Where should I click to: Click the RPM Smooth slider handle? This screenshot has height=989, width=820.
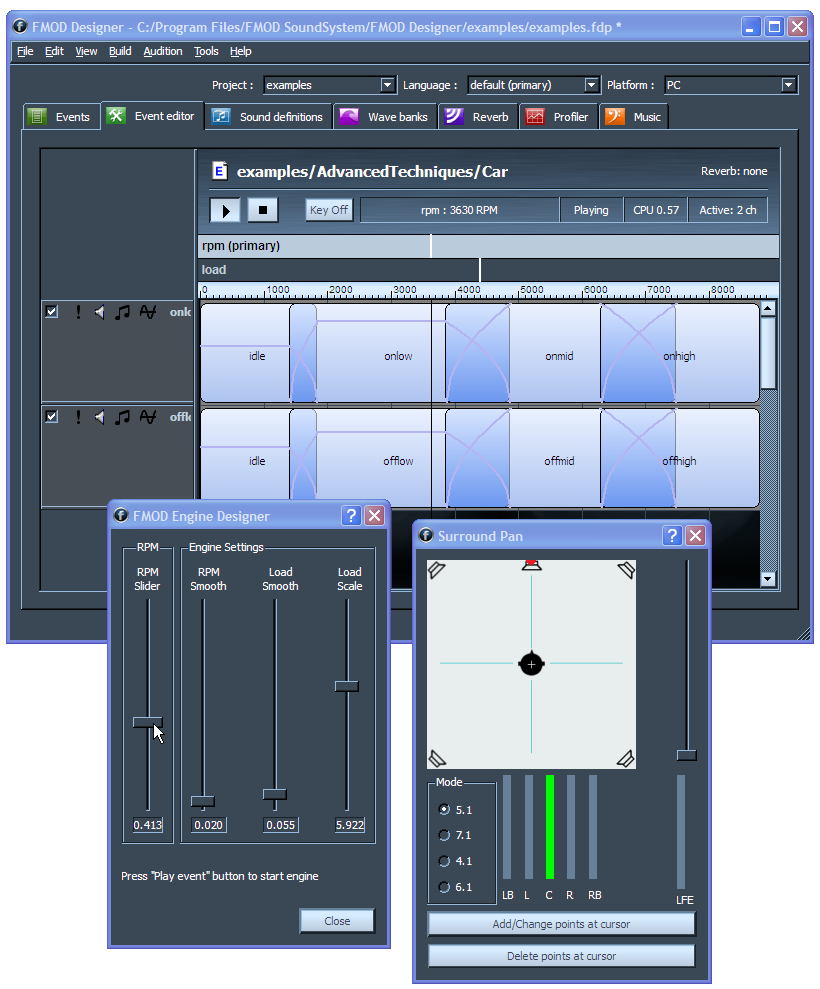coord(202,801)
